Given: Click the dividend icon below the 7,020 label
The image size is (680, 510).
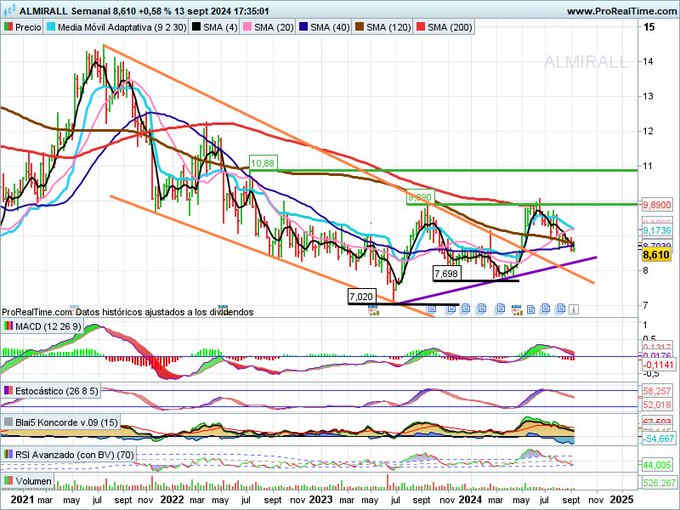Looking at the screenshot, I should 373,310.
